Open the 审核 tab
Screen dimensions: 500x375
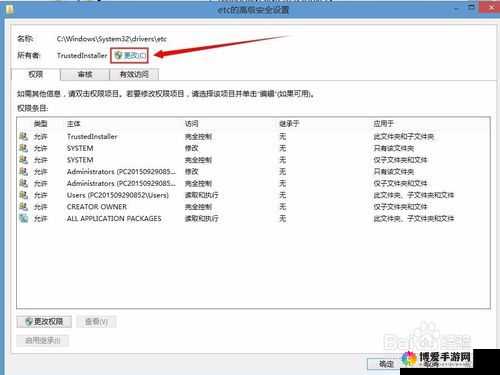point(85,74)
